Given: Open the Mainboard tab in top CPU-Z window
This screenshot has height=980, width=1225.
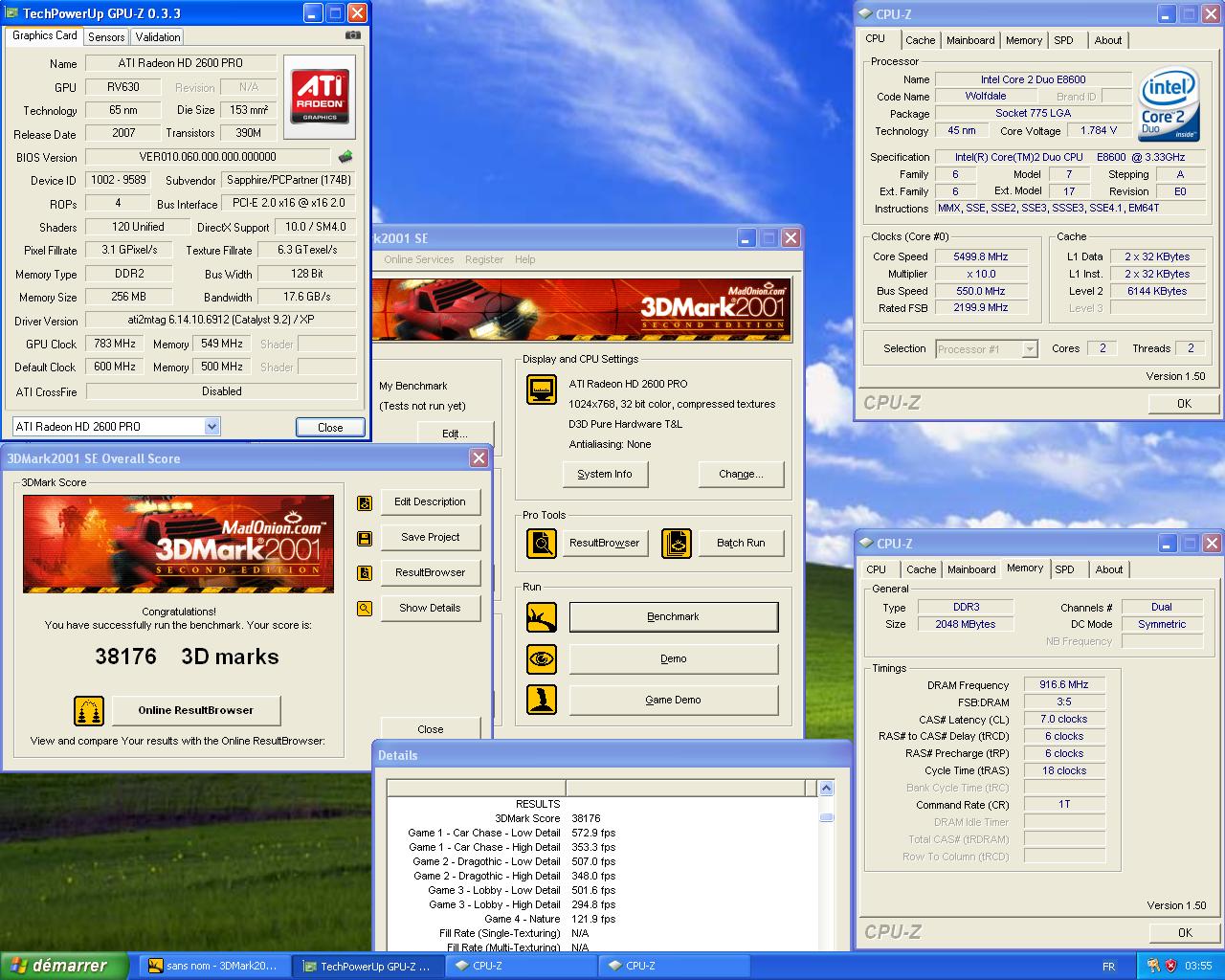Looking at the screenshot, I should coord(970,40).
